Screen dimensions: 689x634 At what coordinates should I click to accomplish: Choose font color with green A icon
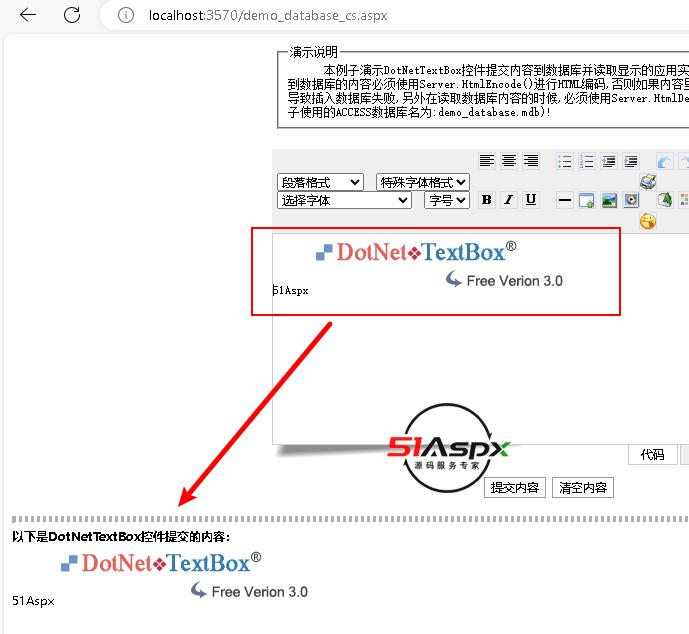[664, 200]
